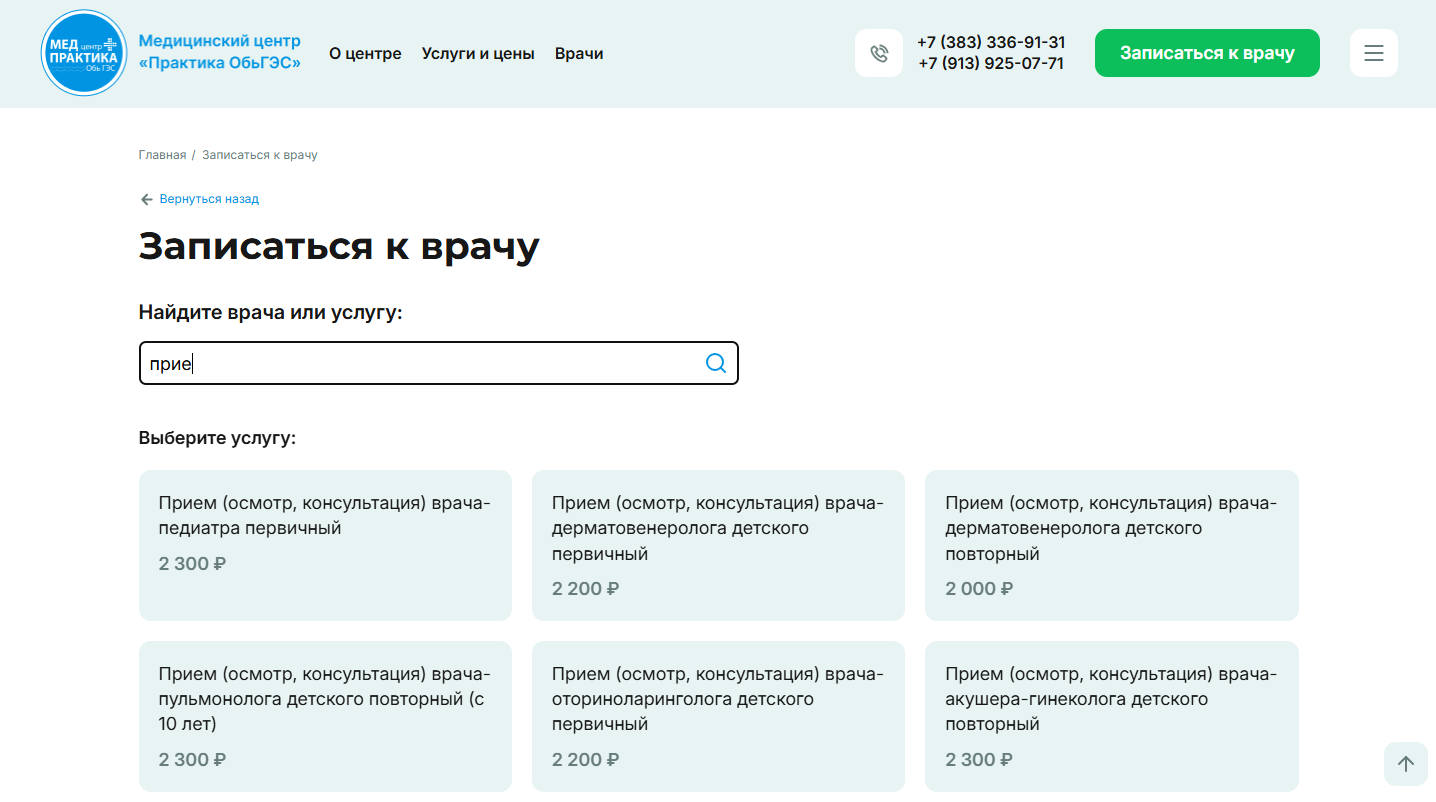
Task: Click the phone call icon
Action: tap(878, 53)
